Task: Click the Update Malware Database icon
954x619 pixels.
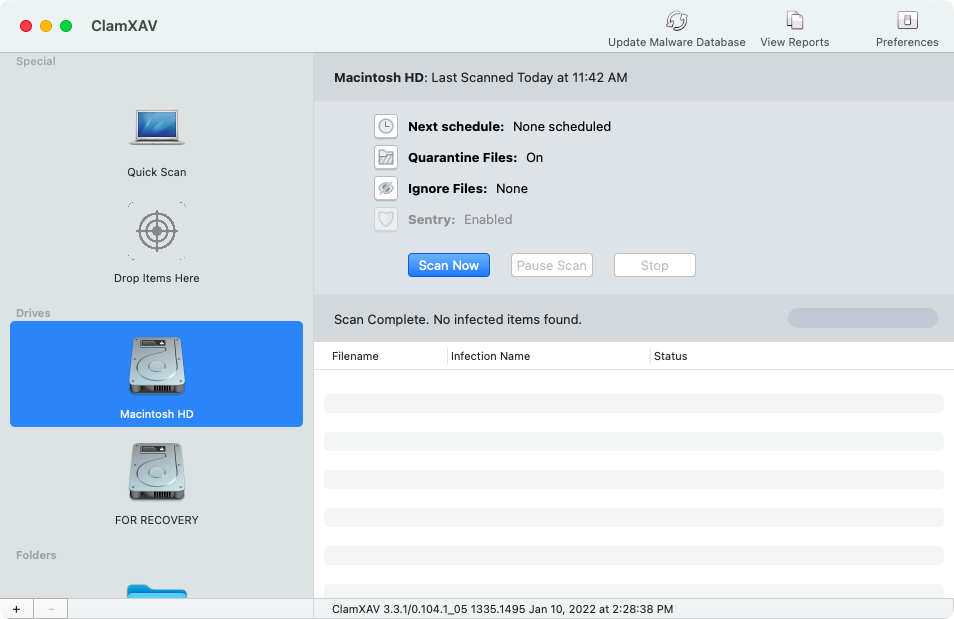Action: point(677,21)
